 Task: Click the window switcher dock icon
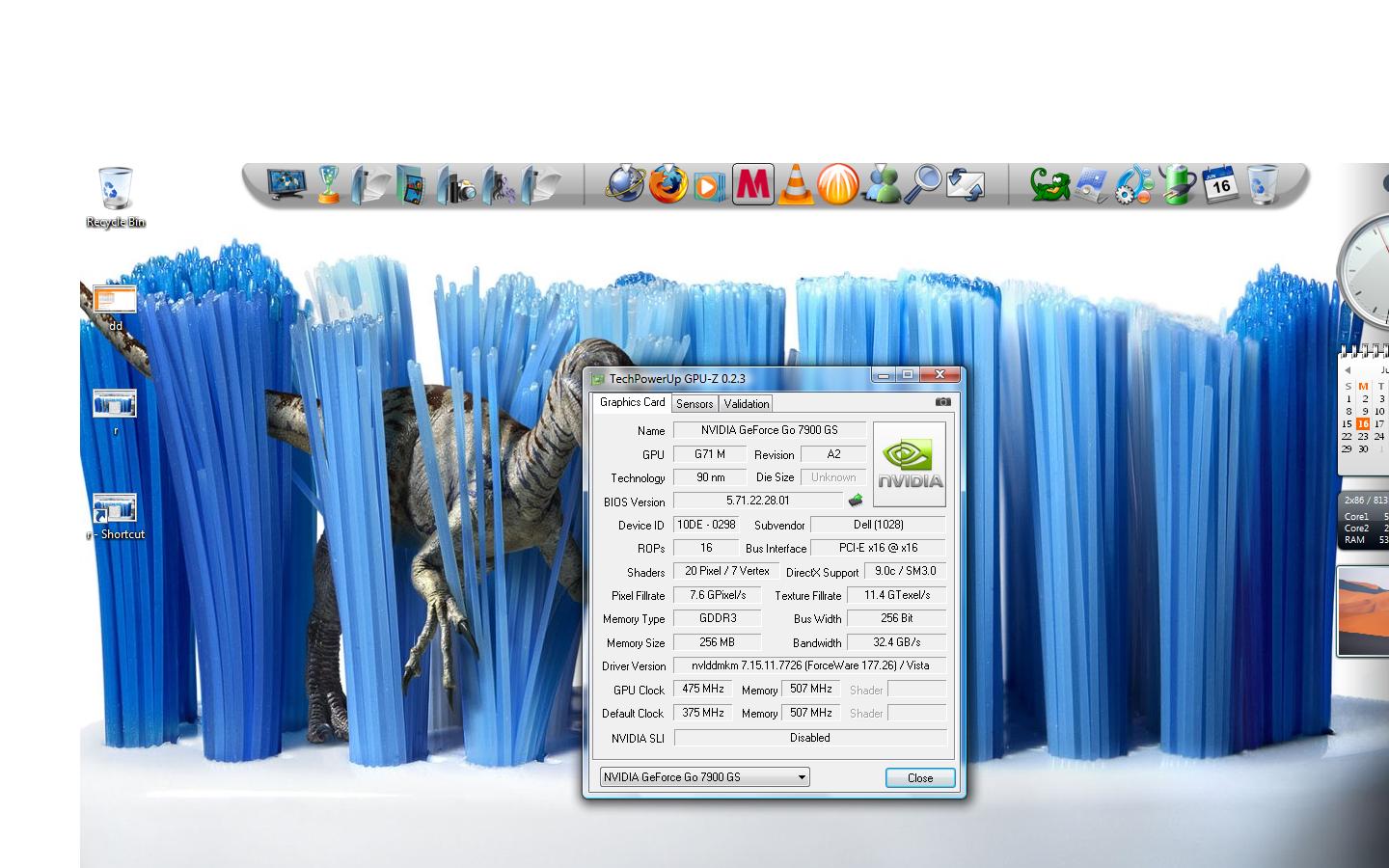pos(966,184)
